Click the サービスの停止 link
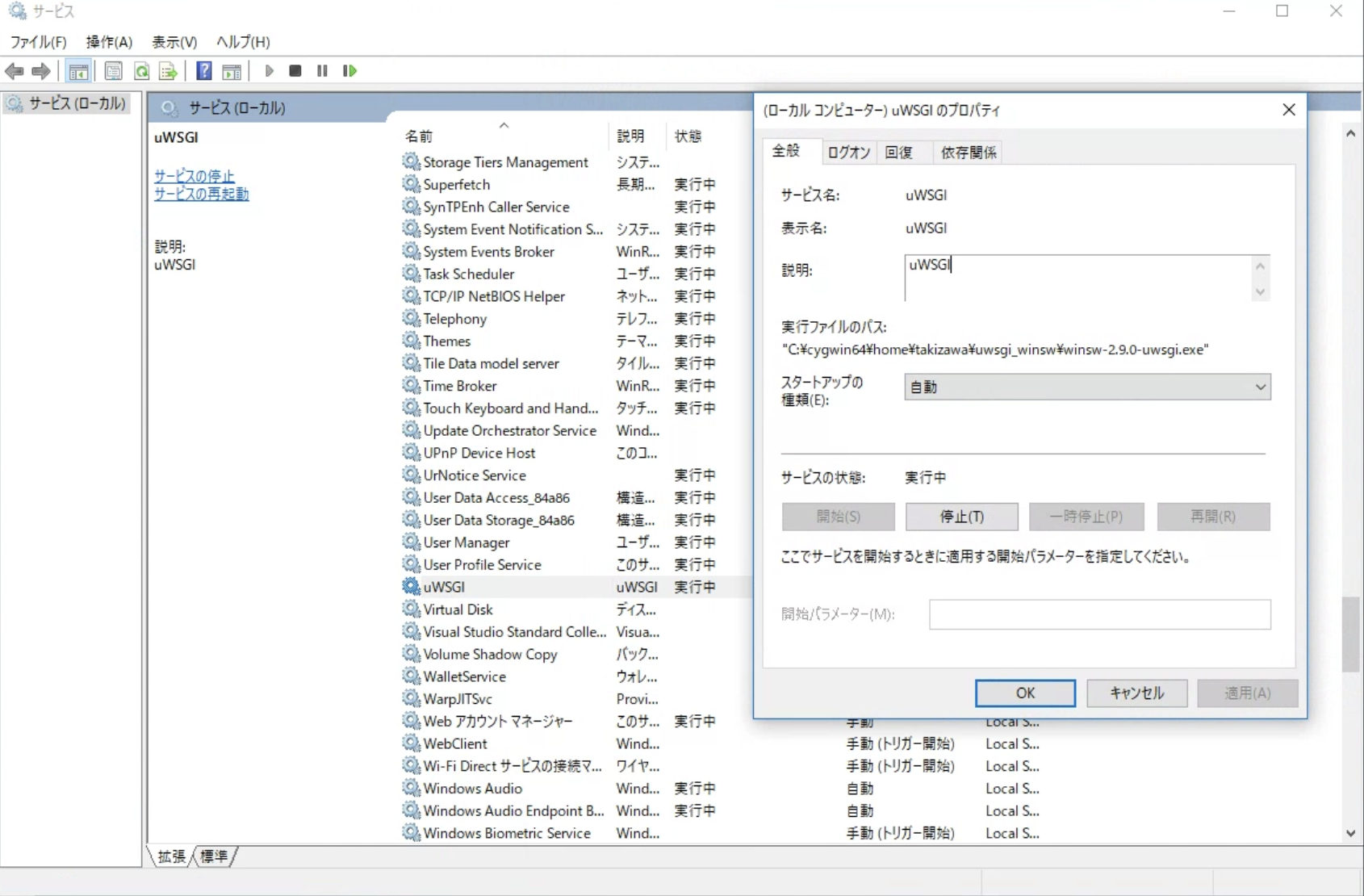The height and width of the screenshot is (896, 1364). pyautogui.click(x=195, y=176)
